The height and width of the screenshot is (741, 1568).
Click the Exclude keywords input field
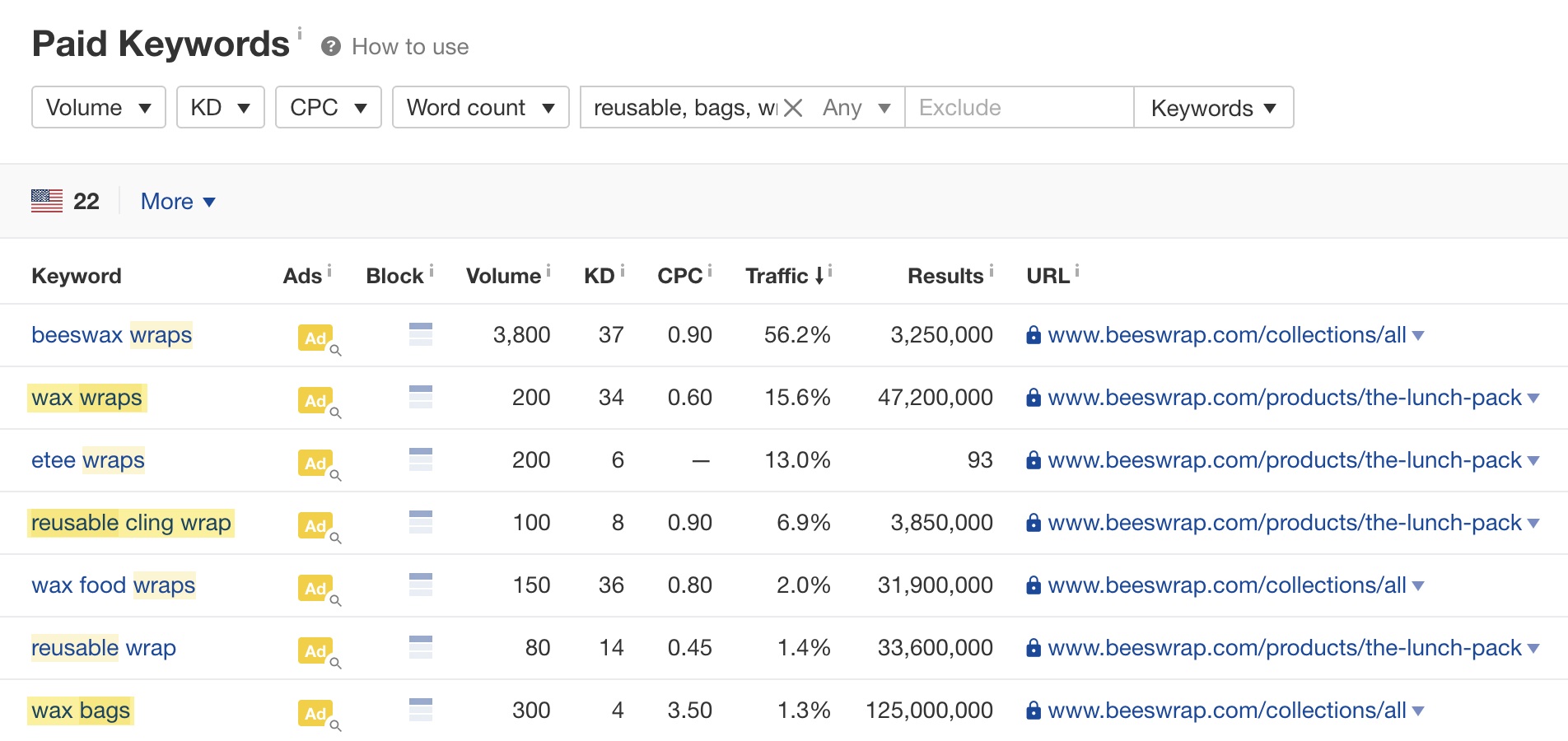point(1019,108)
